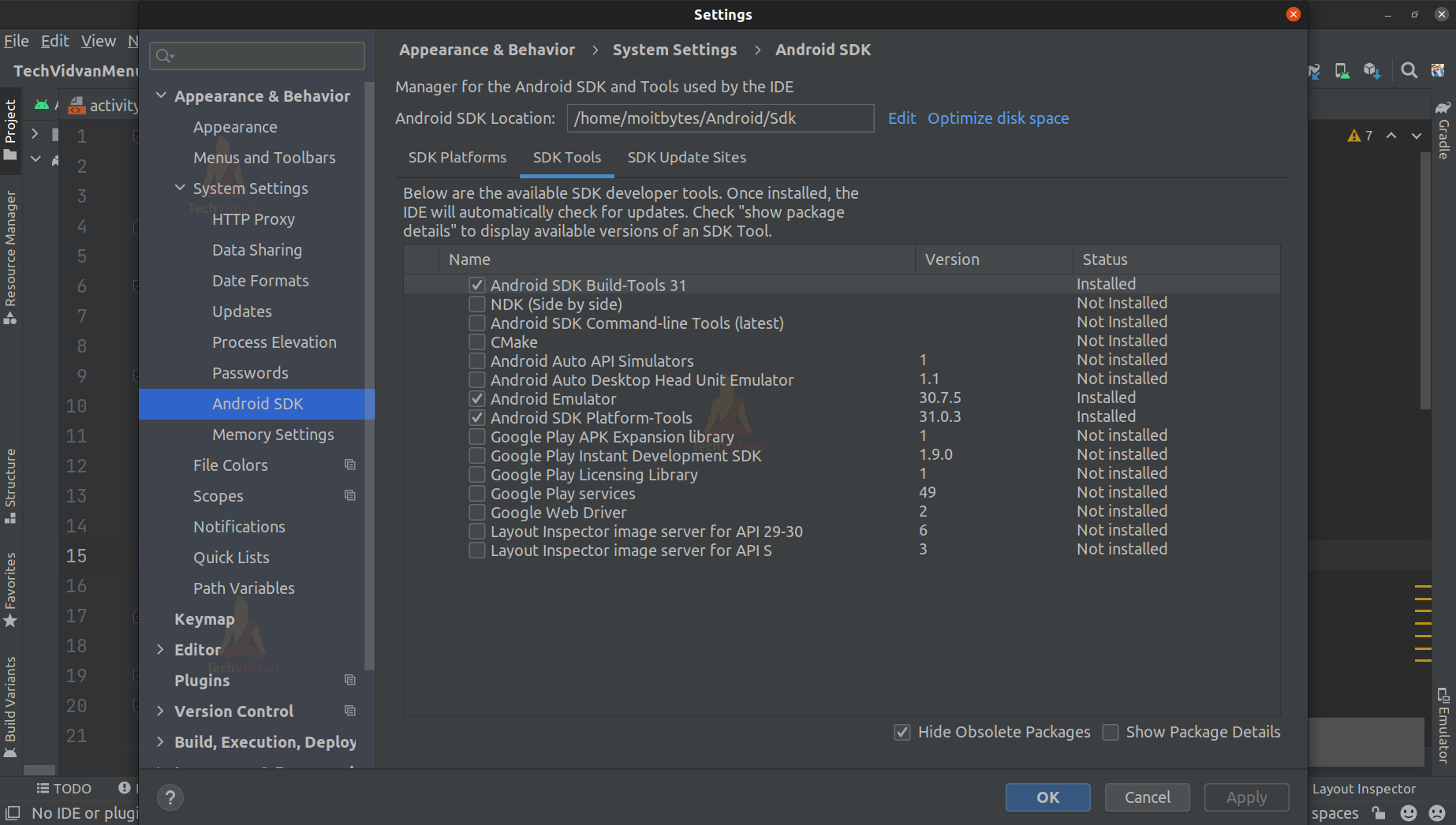Click the smiley face feedback icon
This screenshot has width=1456, height=825.
(1409, 813)
